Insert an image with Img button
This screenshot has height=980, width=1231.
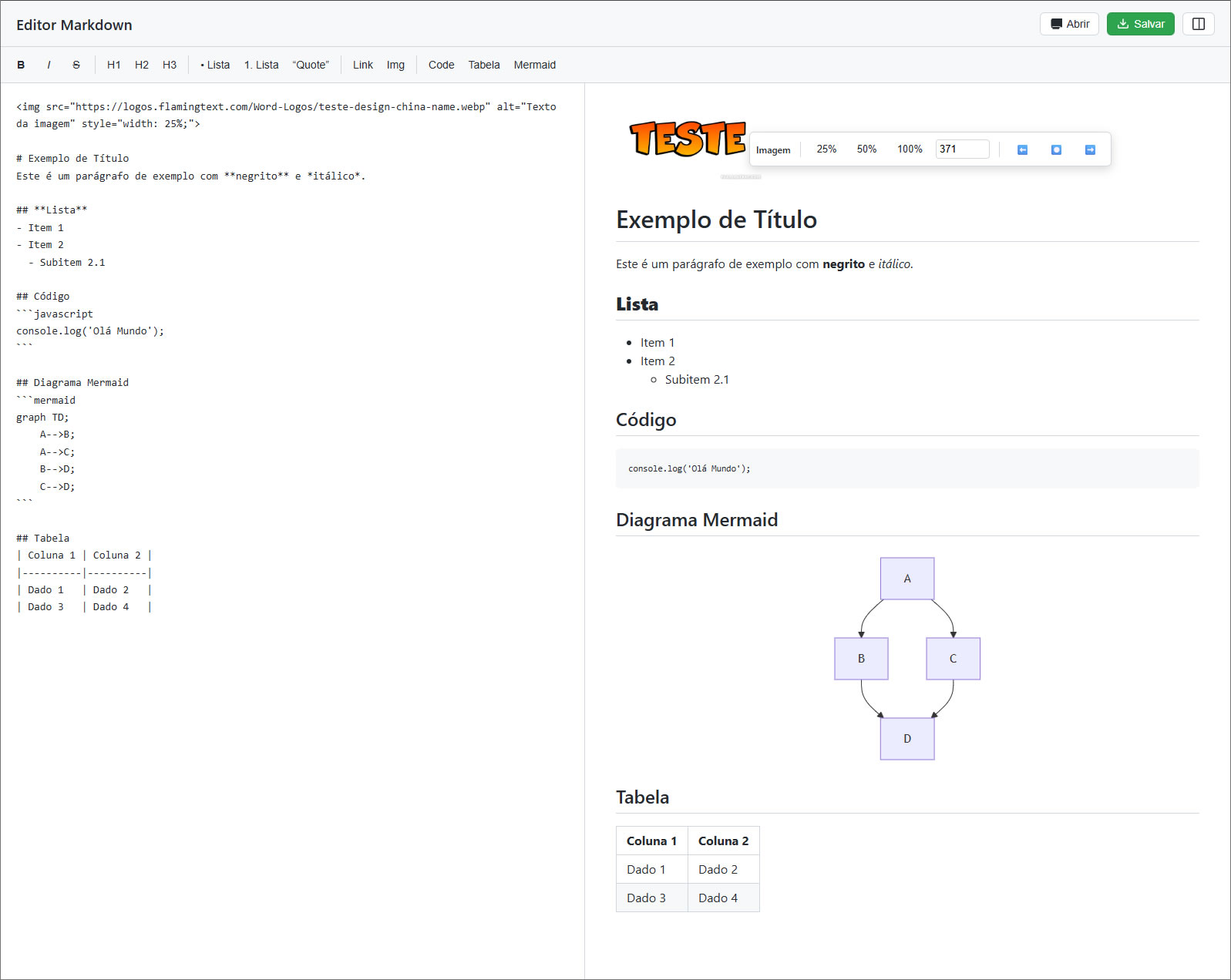pos(395,65)
